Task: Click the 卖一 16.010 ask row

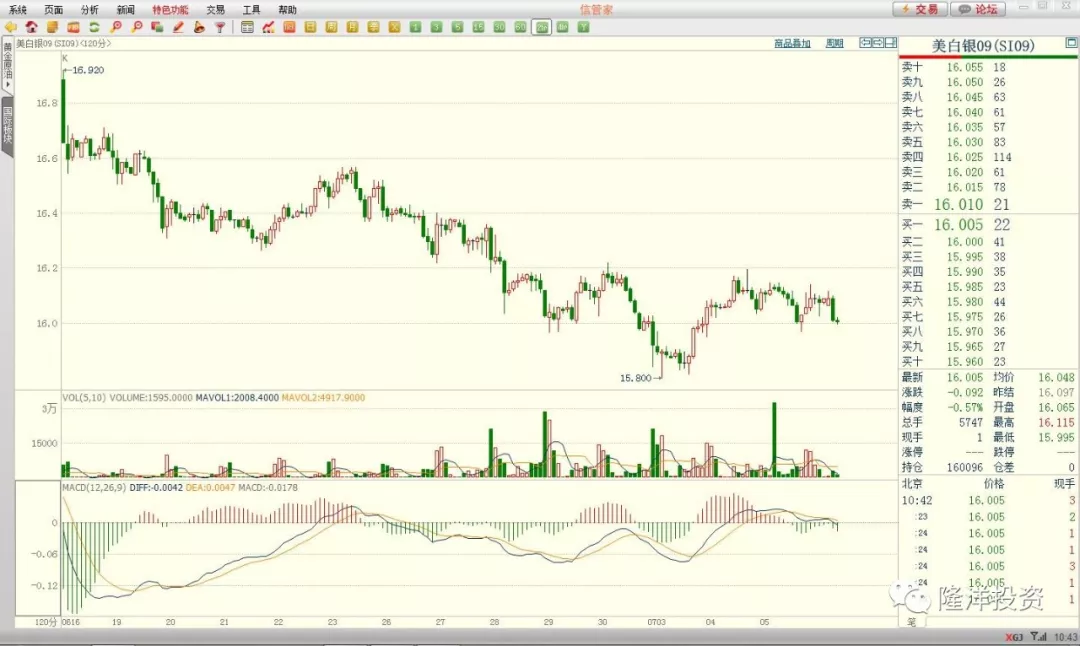Action: click(x=989, y=205)
